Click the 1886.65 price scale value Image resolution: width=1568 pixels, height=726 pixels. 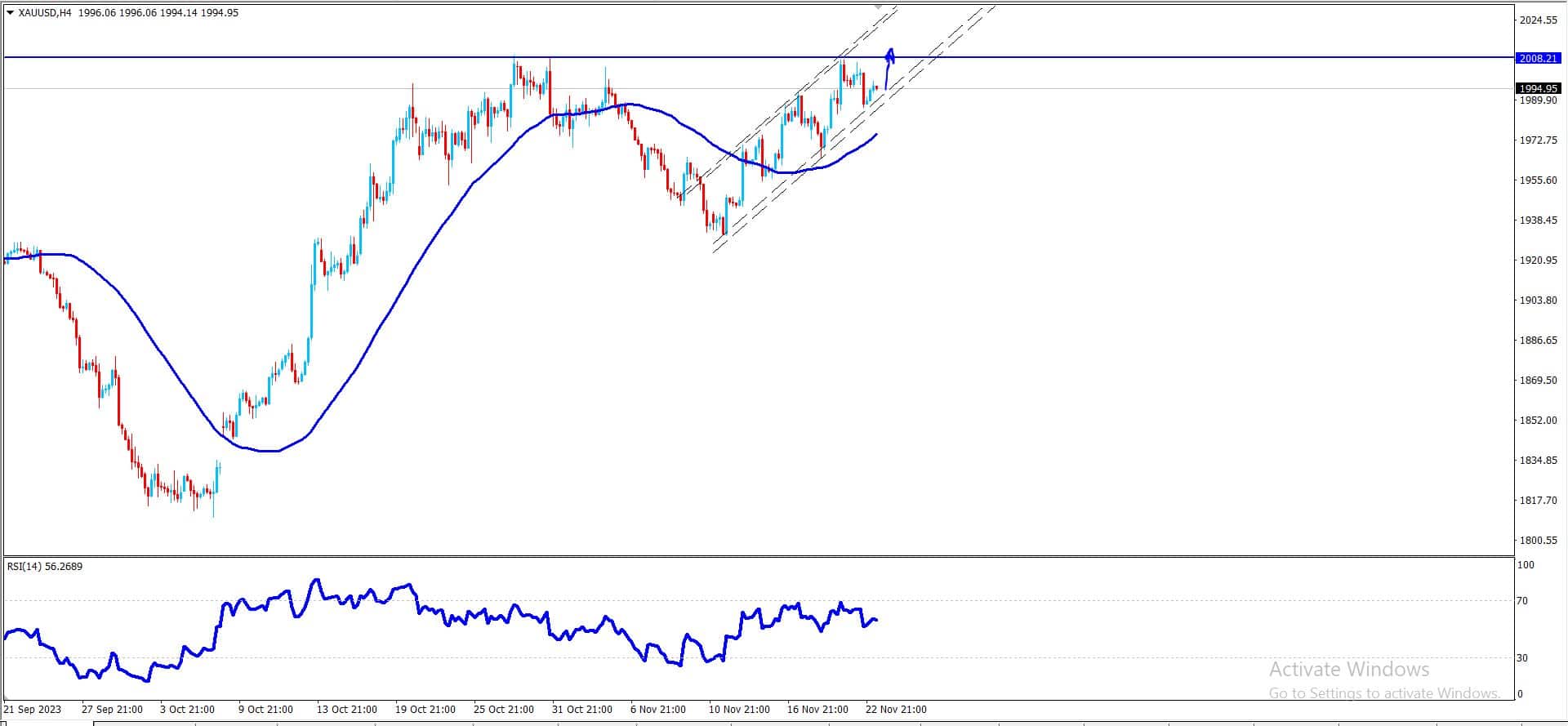click(1538, 341)
